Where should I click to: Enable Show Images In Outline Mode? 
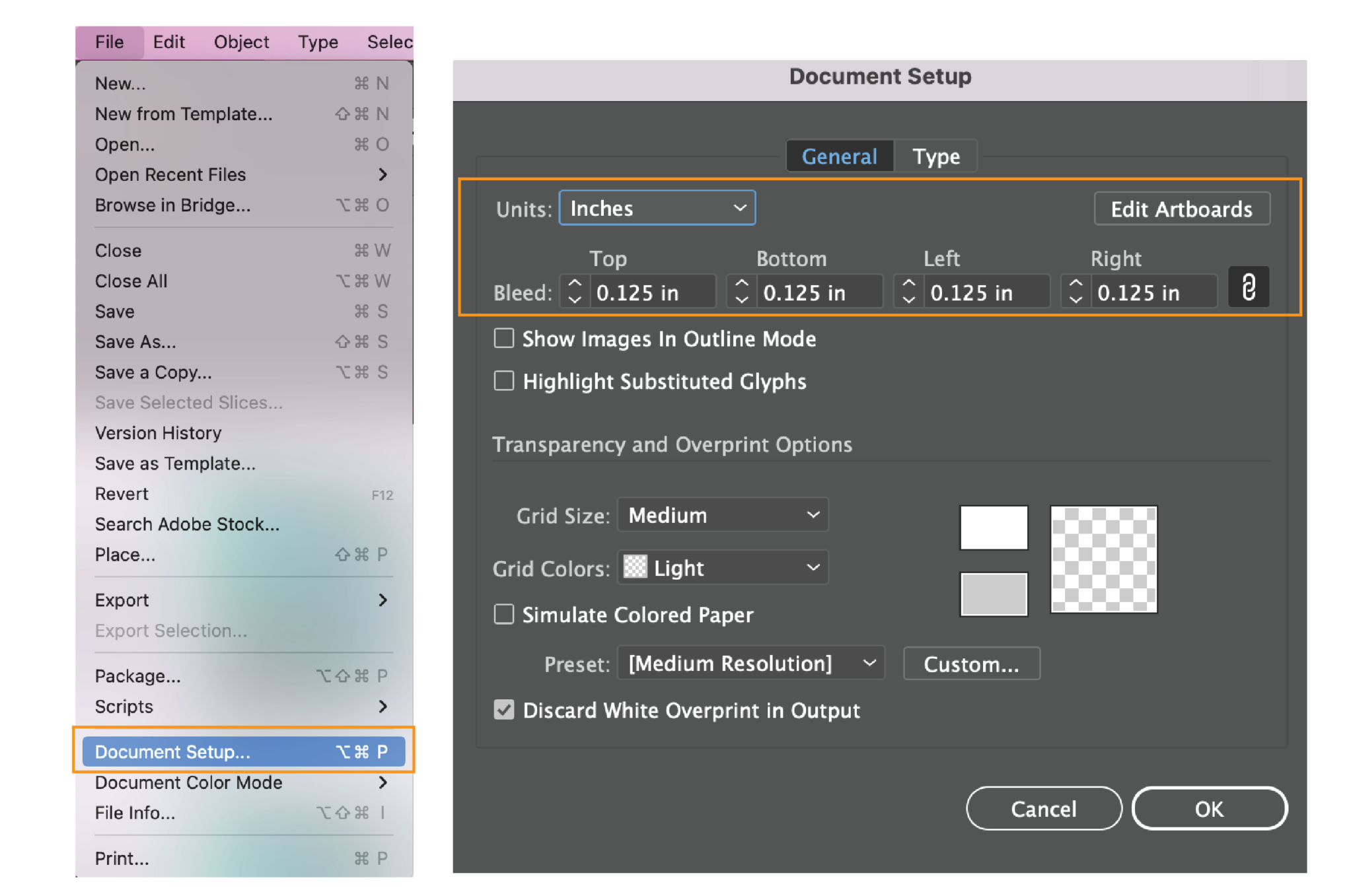(503, 338)
